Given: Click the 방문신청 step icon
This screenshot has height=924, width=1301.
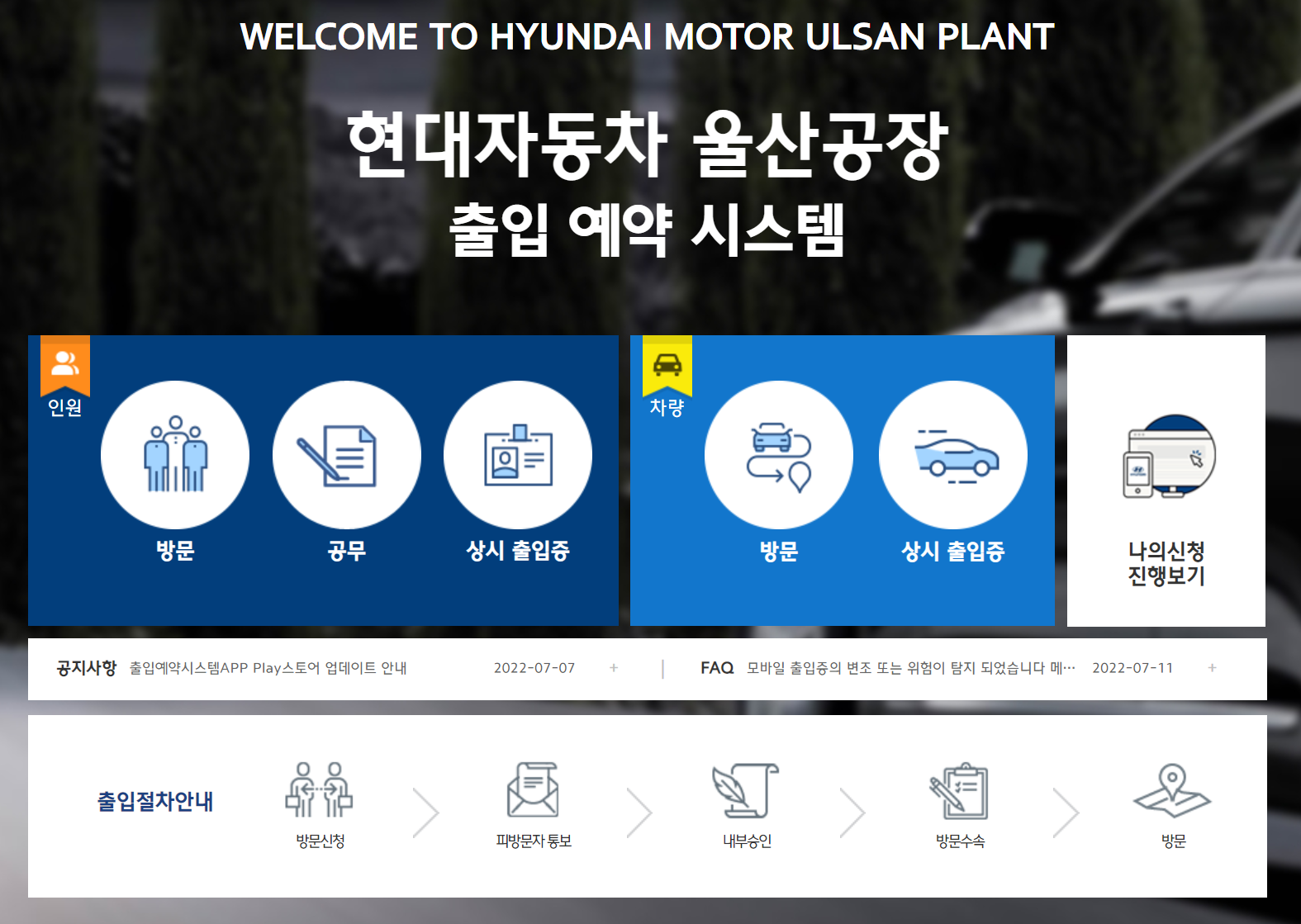Looking at the screenshot, I should coord(319,789).
